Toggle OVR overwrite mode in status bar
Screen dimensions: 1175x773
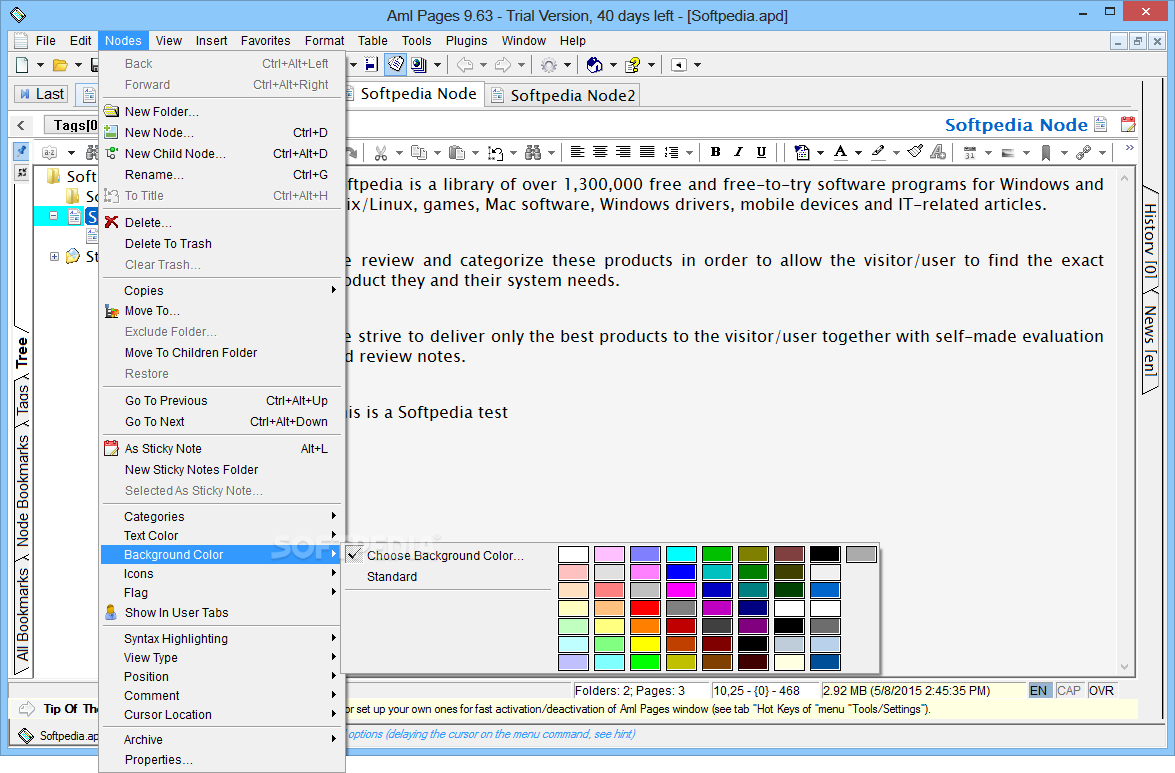point(1101,691)
